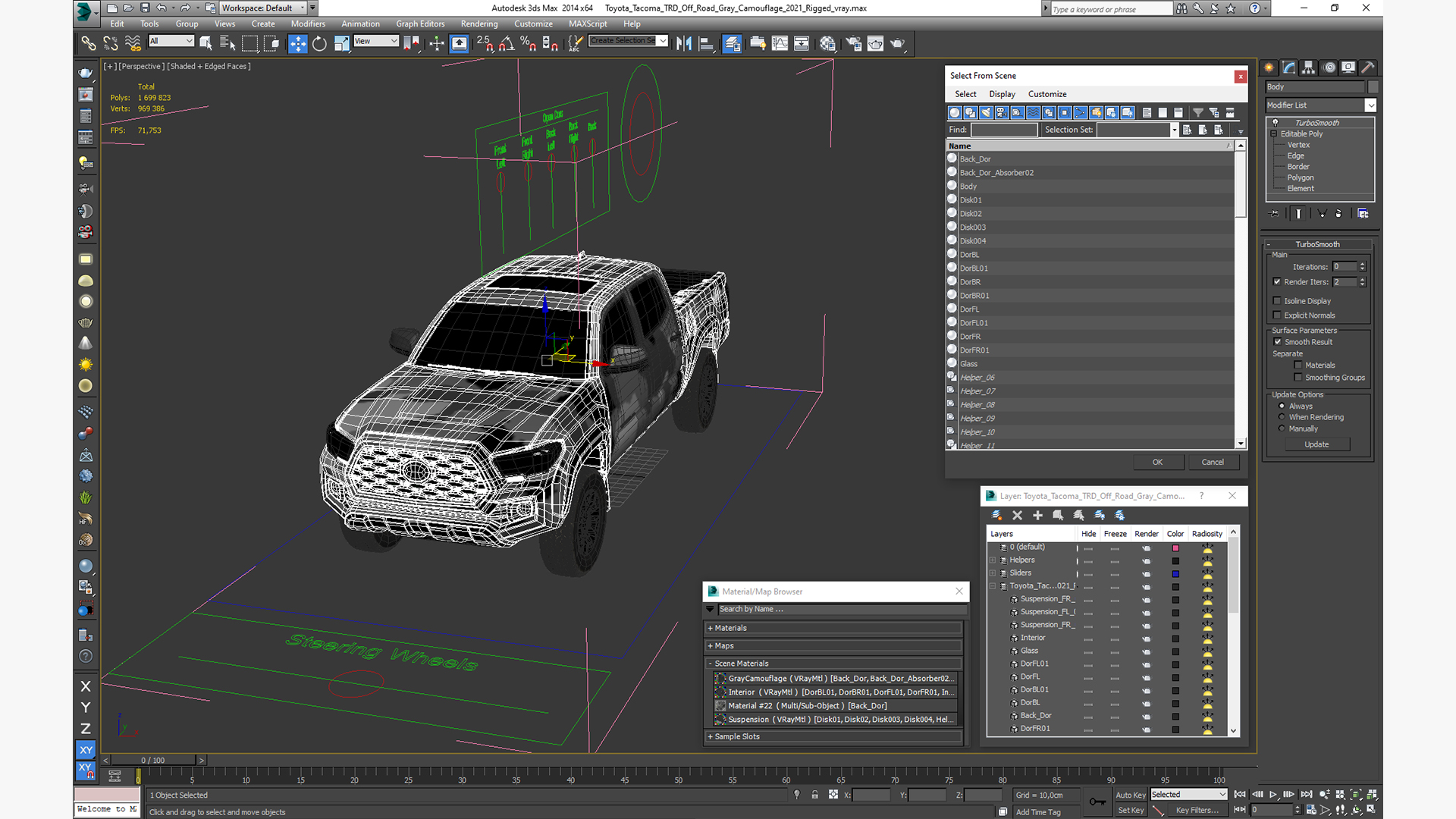Open the Curve Editor icon

[780, 43]
